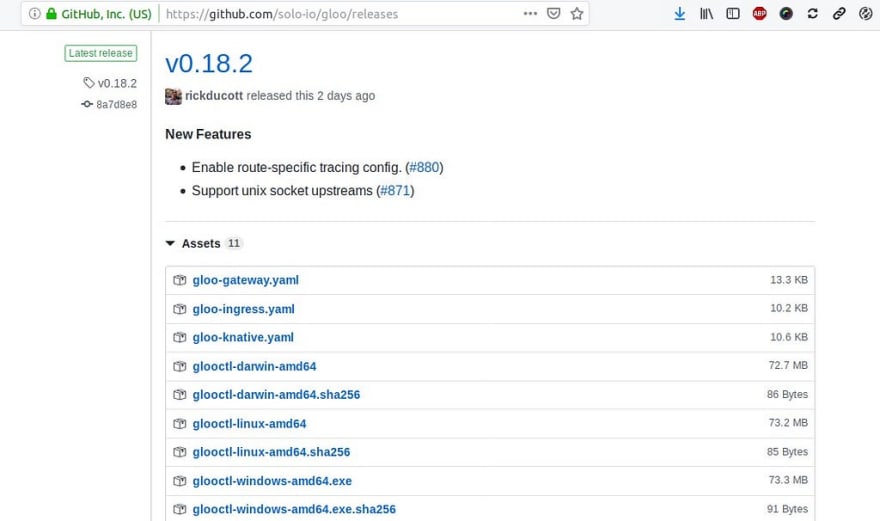Download glooctl-windows-amd64.exe.sha256 checksum
The width and height of the screenshot is (880, 521).
[x=294, y=509]
